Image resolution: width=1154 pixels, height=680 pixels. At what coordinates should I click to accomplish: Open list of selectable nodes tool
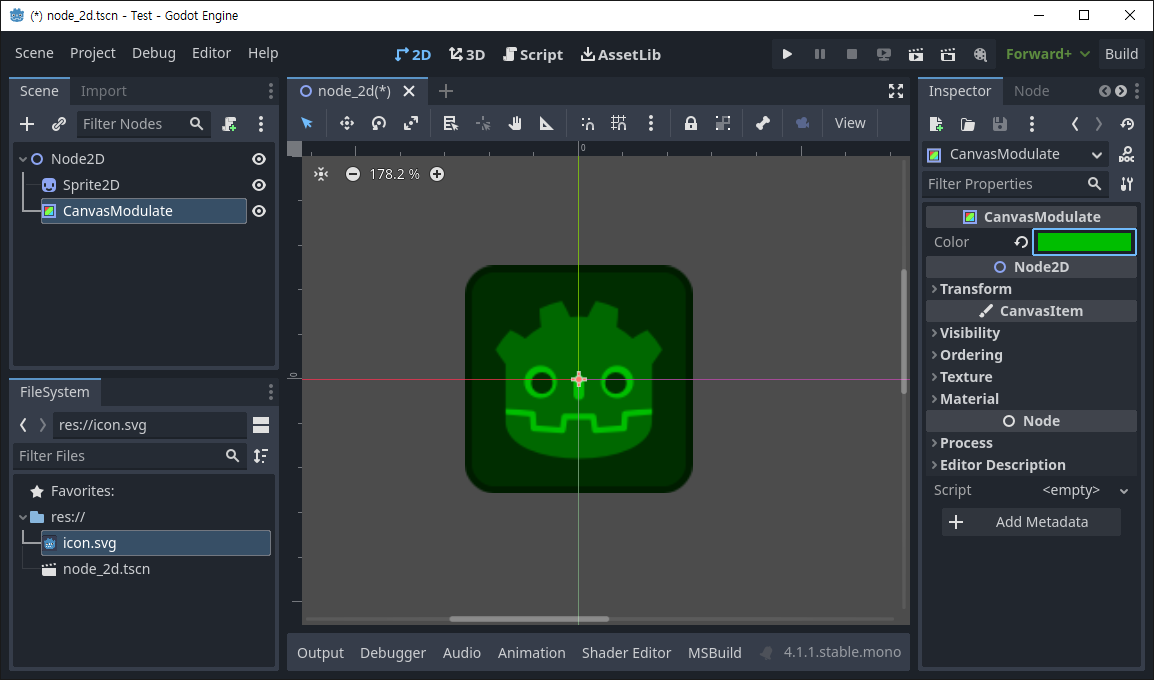[x=450, y=123]
